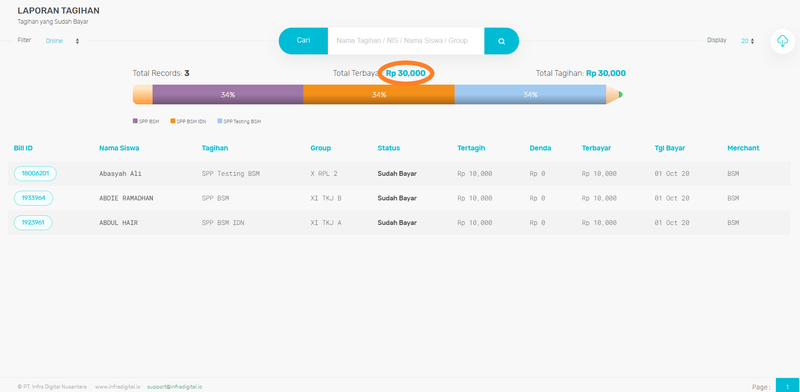Select student name Abasyah Ali

coord(120,174)
